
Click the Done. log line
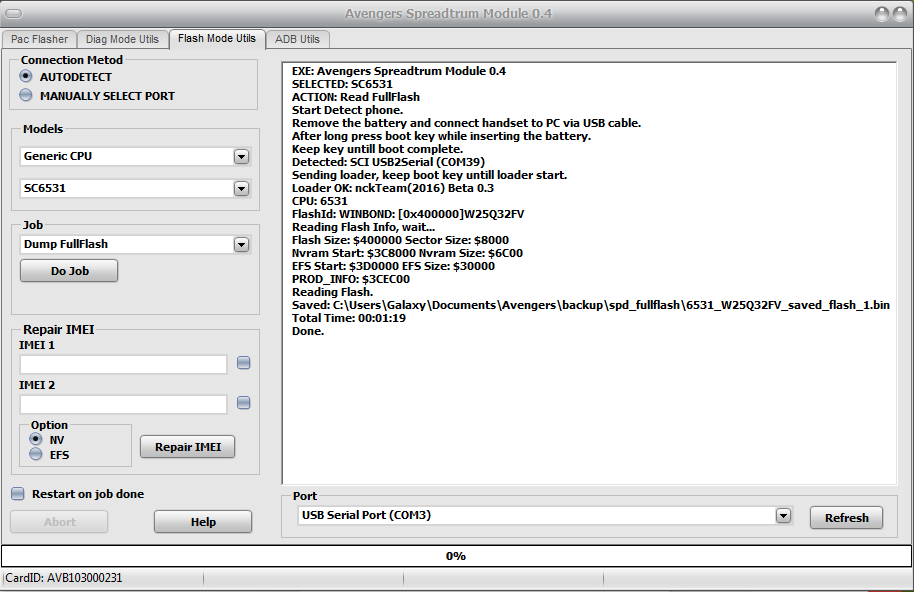click(x=308, y=331)
